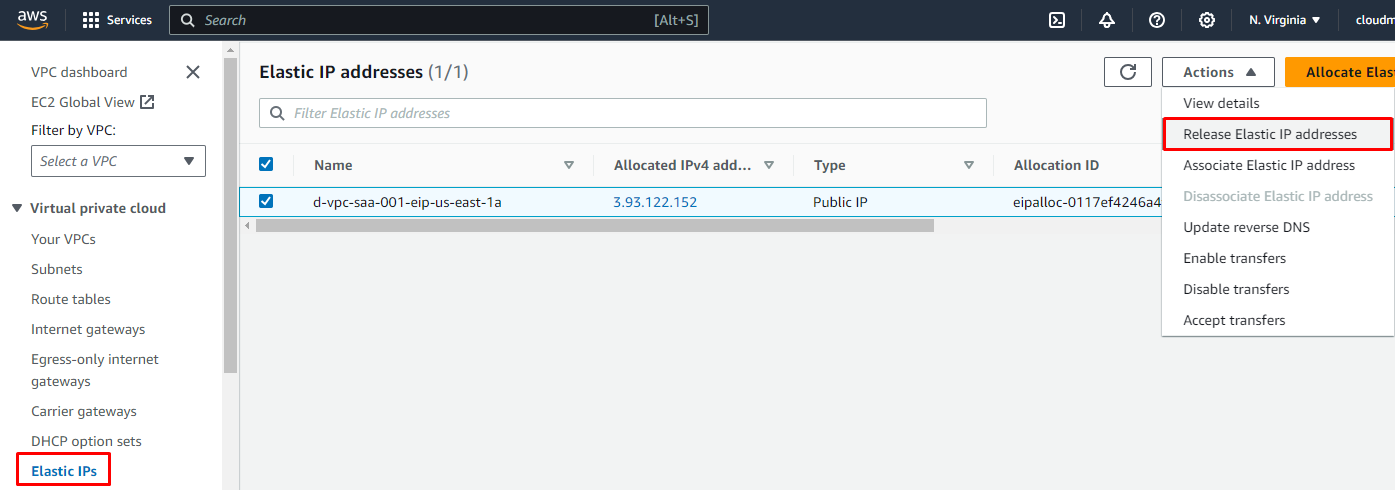1395x490 pixels.
Task: Open the 3.93.122.152 address link
Action: click(x=655, y=202)
